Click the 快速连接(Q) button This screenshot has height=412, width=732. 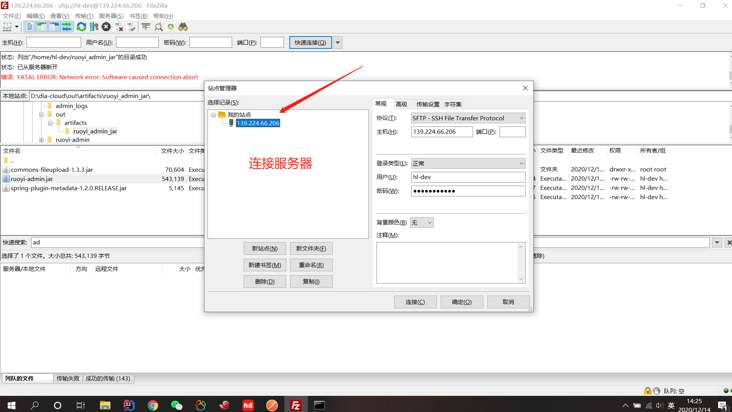pos(310,42)
